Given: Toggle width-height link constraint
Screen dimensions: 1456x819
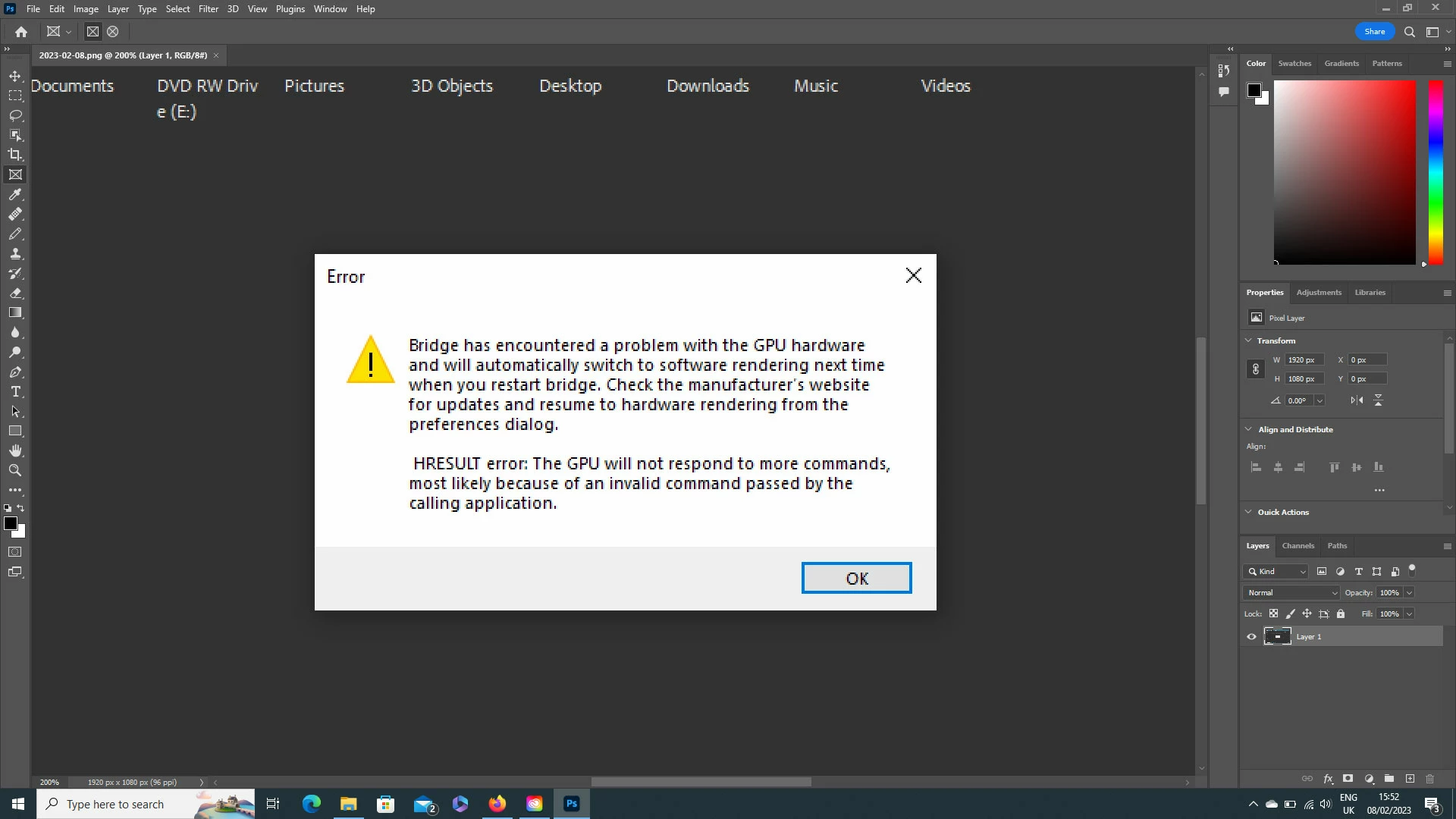Looking at the screenshot, I should click(x=1256, y=369).
